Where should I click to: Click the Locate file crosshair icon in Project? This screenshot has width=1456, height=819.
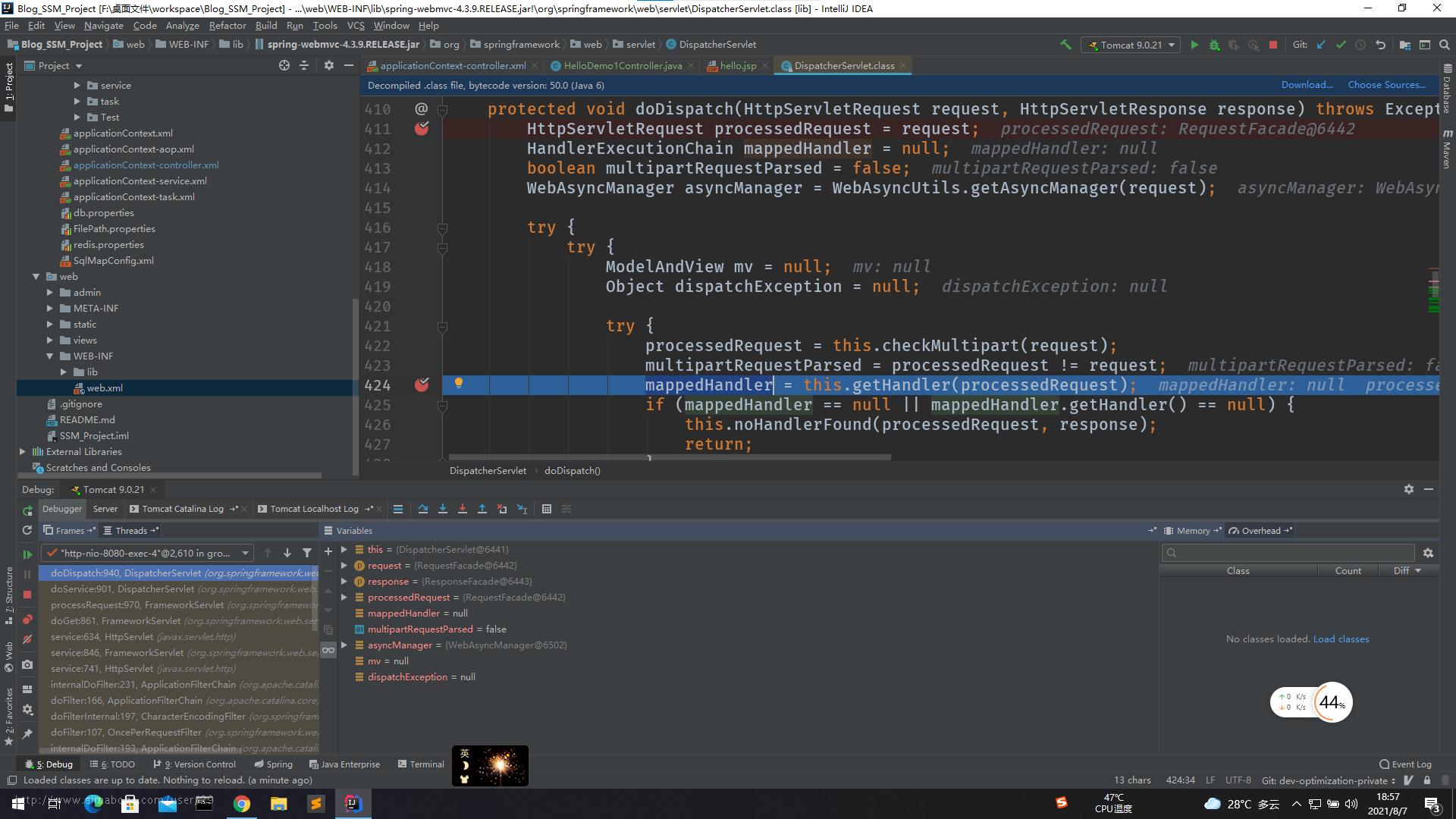[x=284, y=65]
